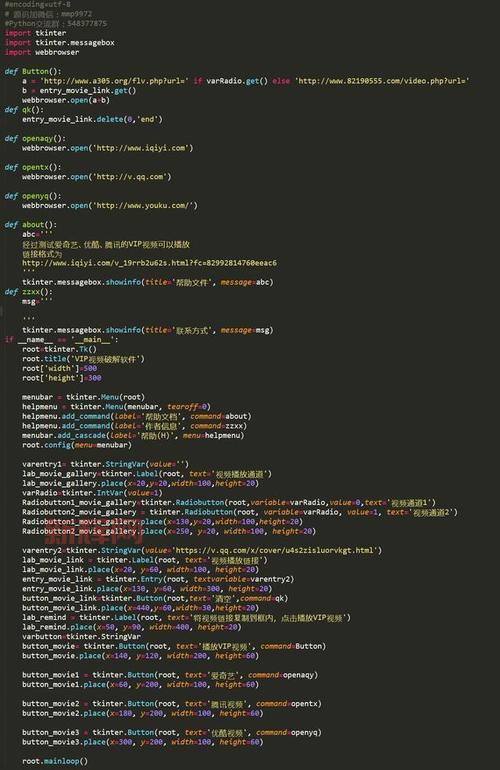500x770 pixels.
Task: Click the menubar.add_cascade line
Action: (133, 436)
